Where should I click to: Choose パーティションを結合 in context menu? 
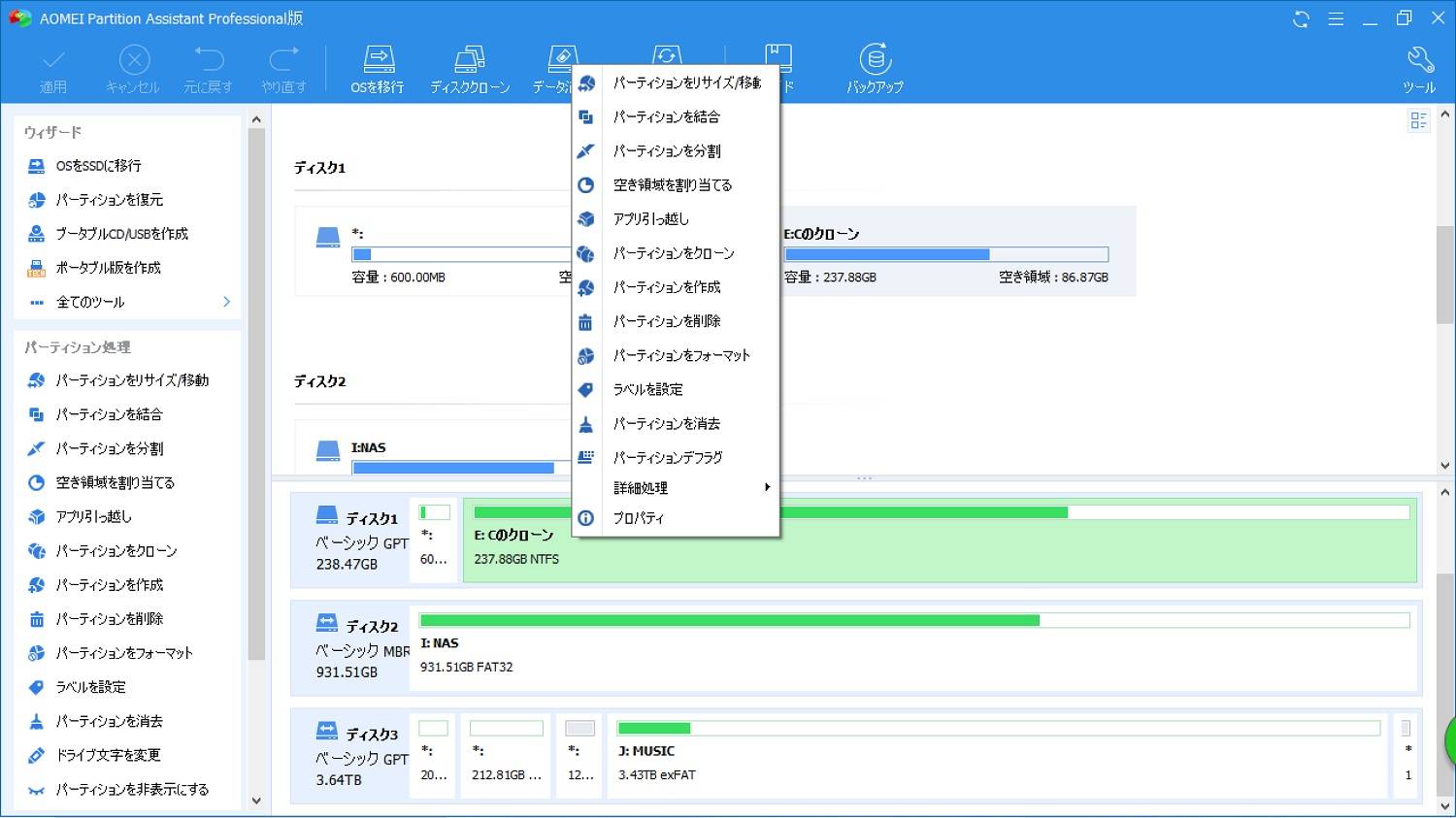676,117
